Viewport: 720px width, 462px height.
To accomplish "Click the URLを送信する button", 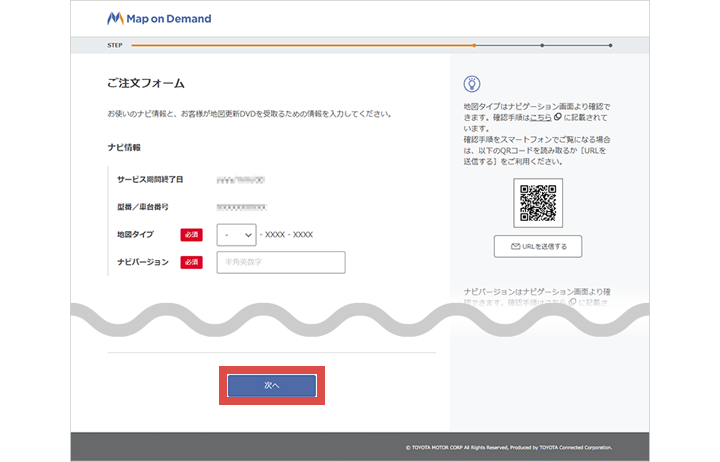I will pyautogui.click(x=538, y=247).
